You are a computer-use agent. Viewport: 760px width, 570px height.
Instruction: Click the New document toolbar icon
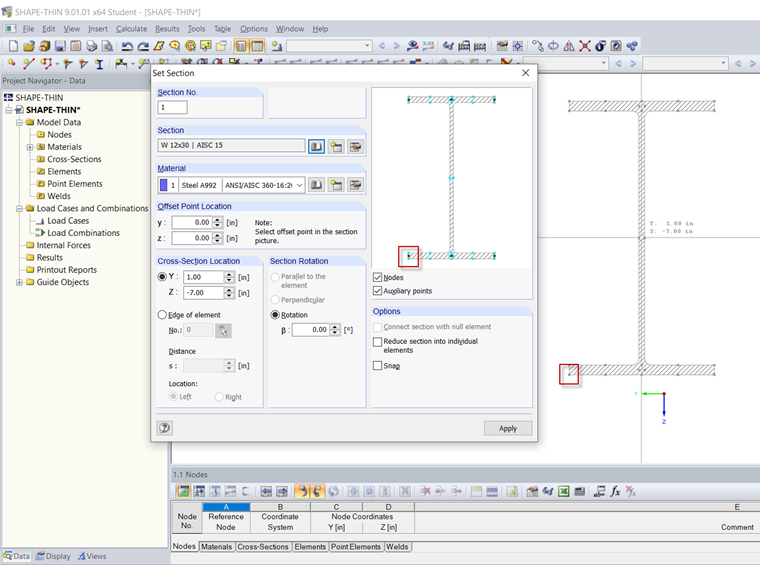13,46
